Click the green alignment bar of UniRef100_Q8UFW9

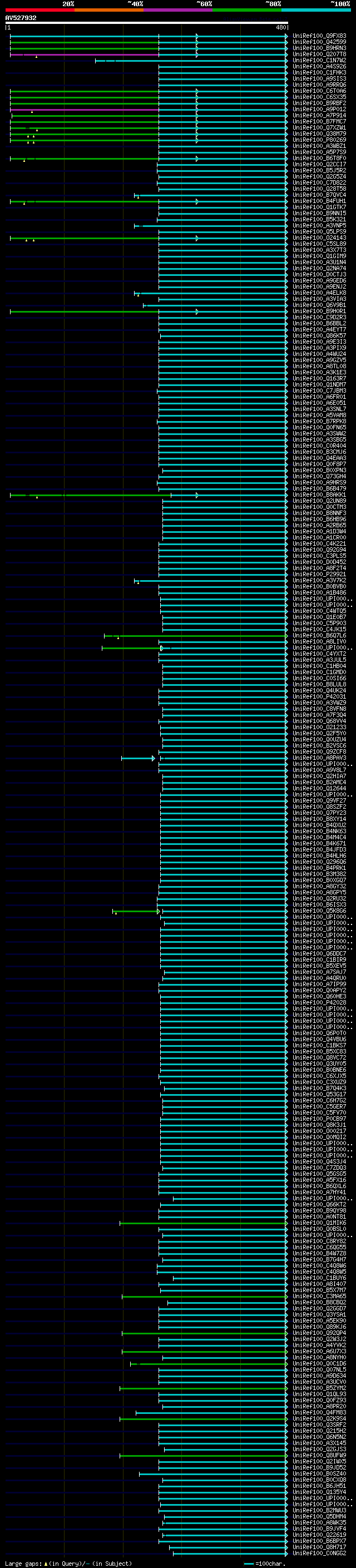point(203,1456)
